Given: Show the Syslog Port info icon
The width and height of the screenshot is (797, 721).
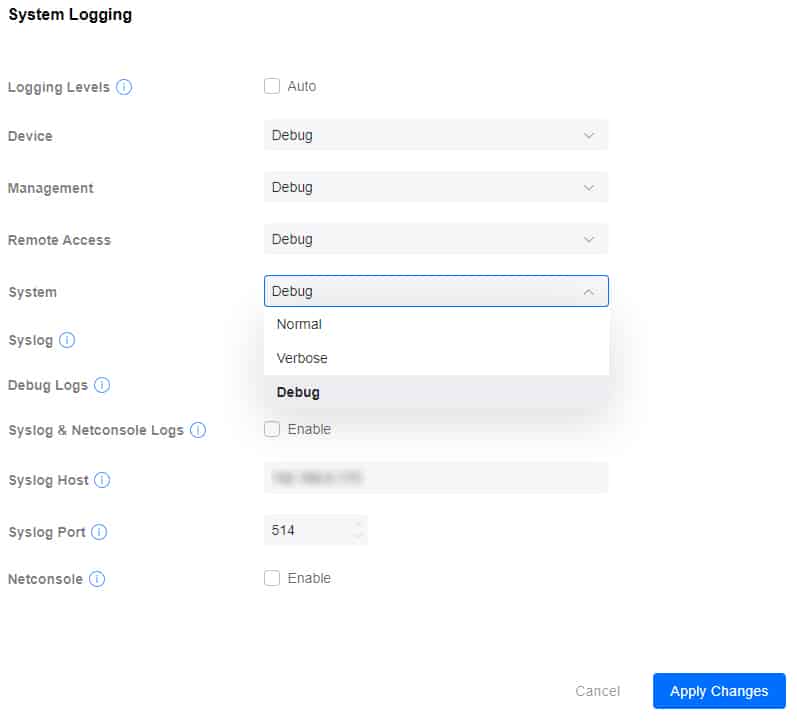Looking at the screenshot, I should tap(99, 532).
